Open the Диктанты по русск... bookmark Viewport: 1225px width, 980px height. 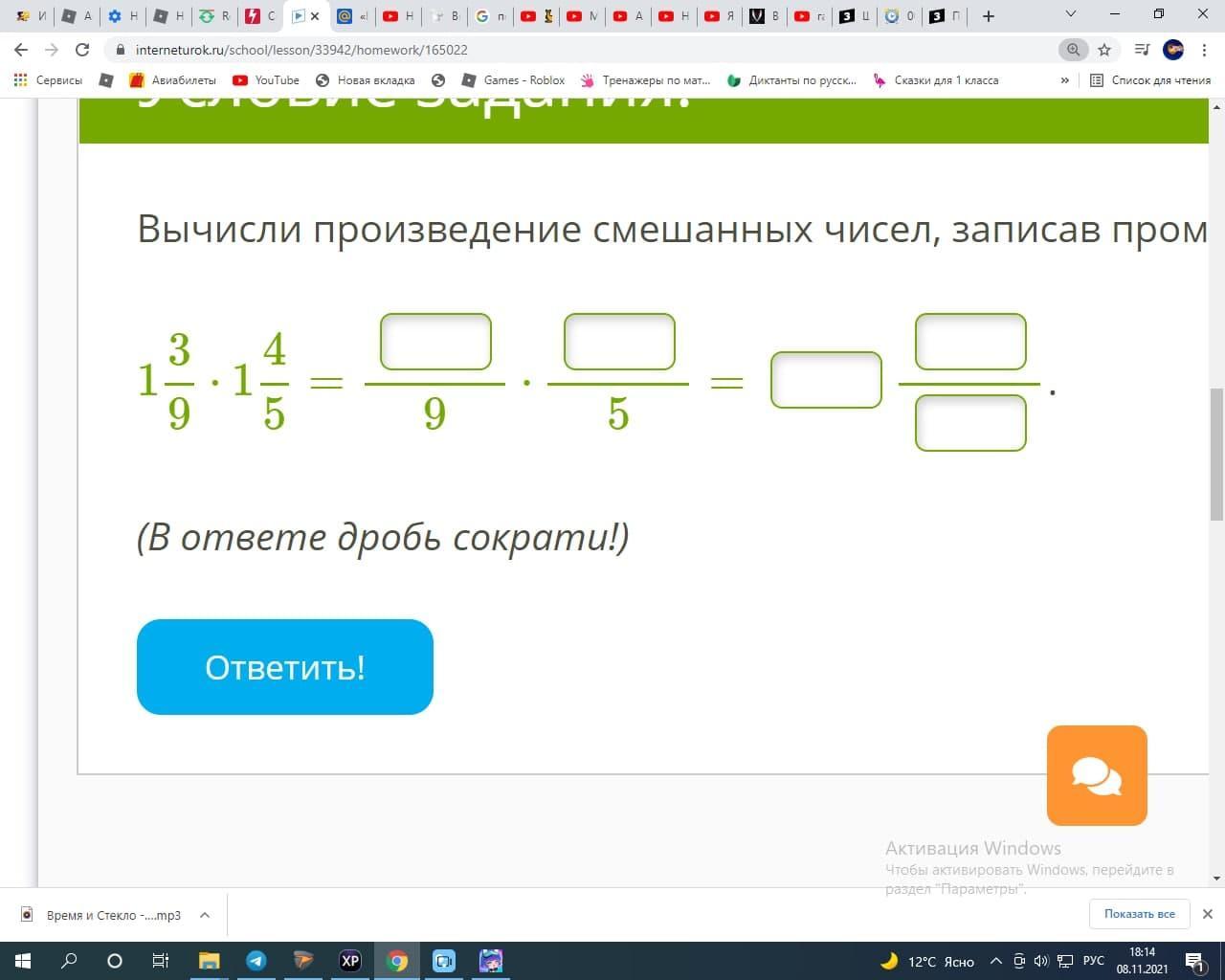tap(792, 80)
